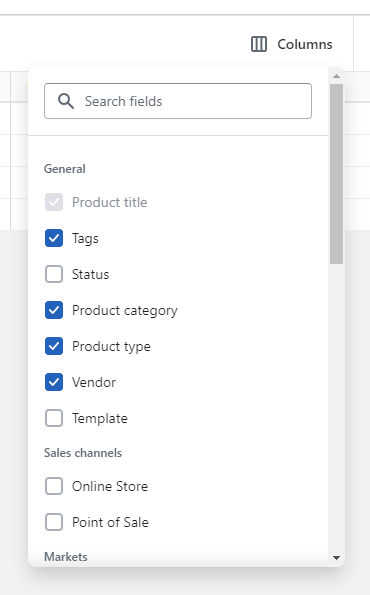Click the 'Template' label text
Viewport: 370px width, 595px height.
pos(100,419)
